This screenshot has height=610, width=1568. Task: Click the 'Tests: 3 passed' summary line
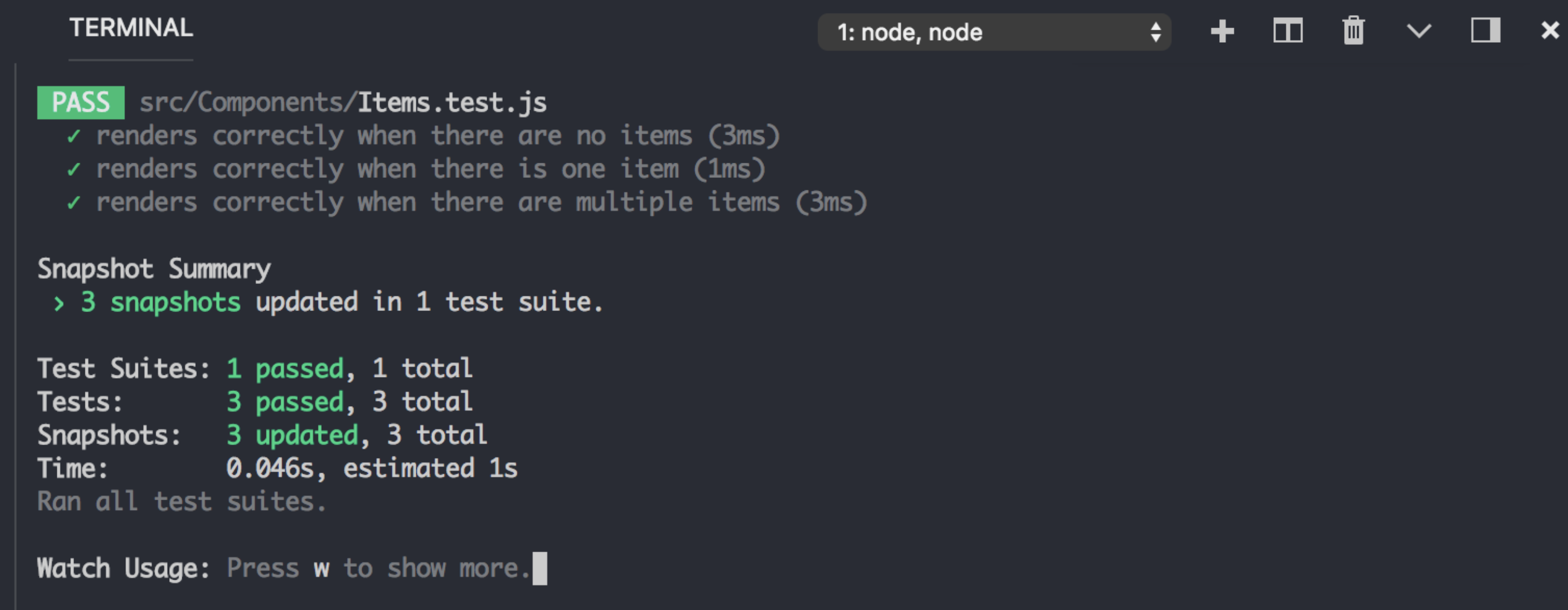pyautogui.click(x=255, y=401)
